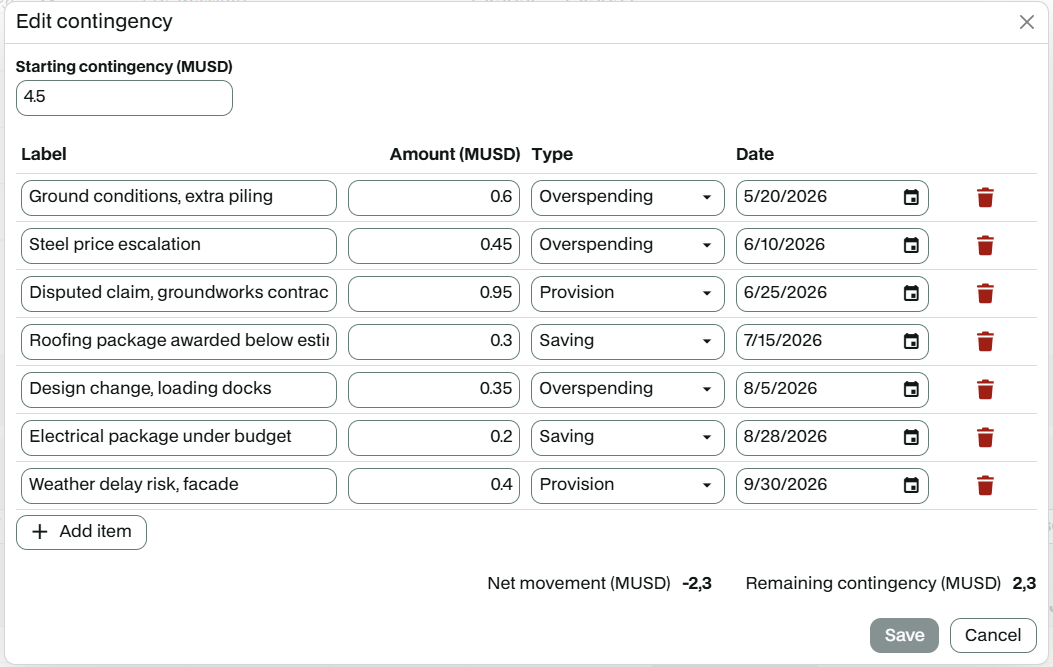Viewport: 1053px width, 667px height.
Task: Edit the 0.2 amount field
Action: coord(434,438)
